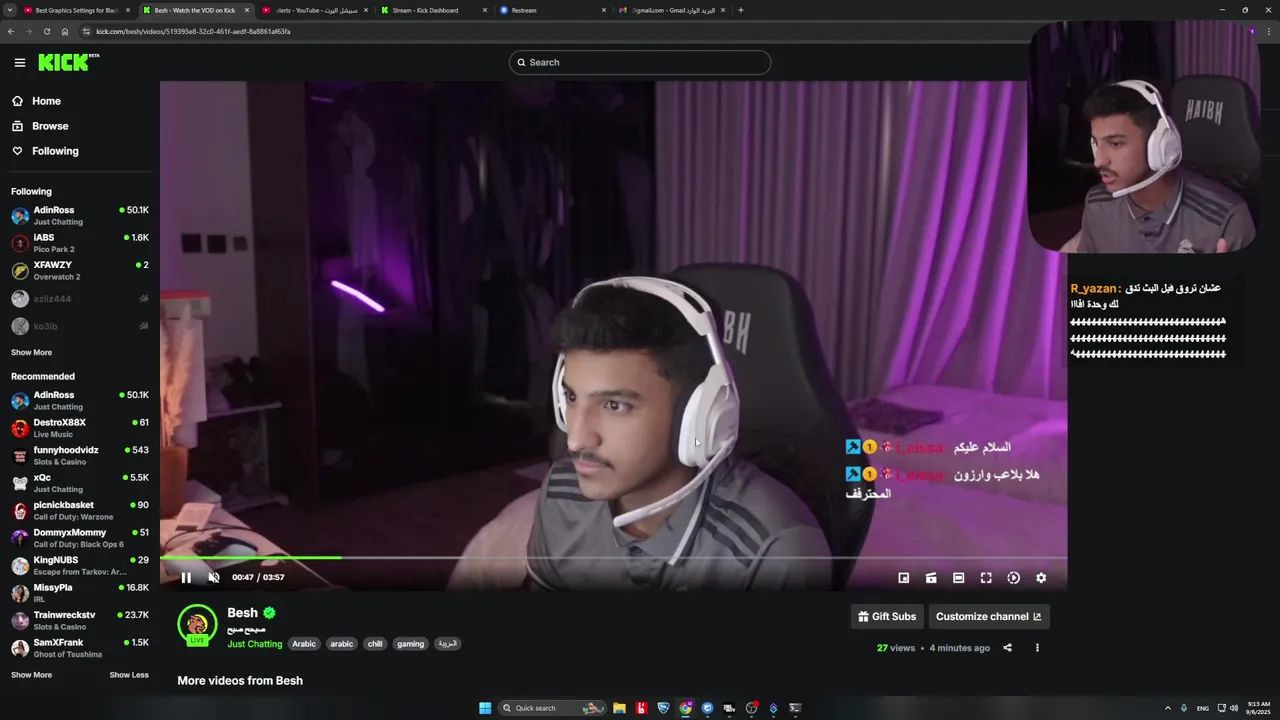Go back in browser history
The width and height of the screenshot is (1280, 720).
11,31
